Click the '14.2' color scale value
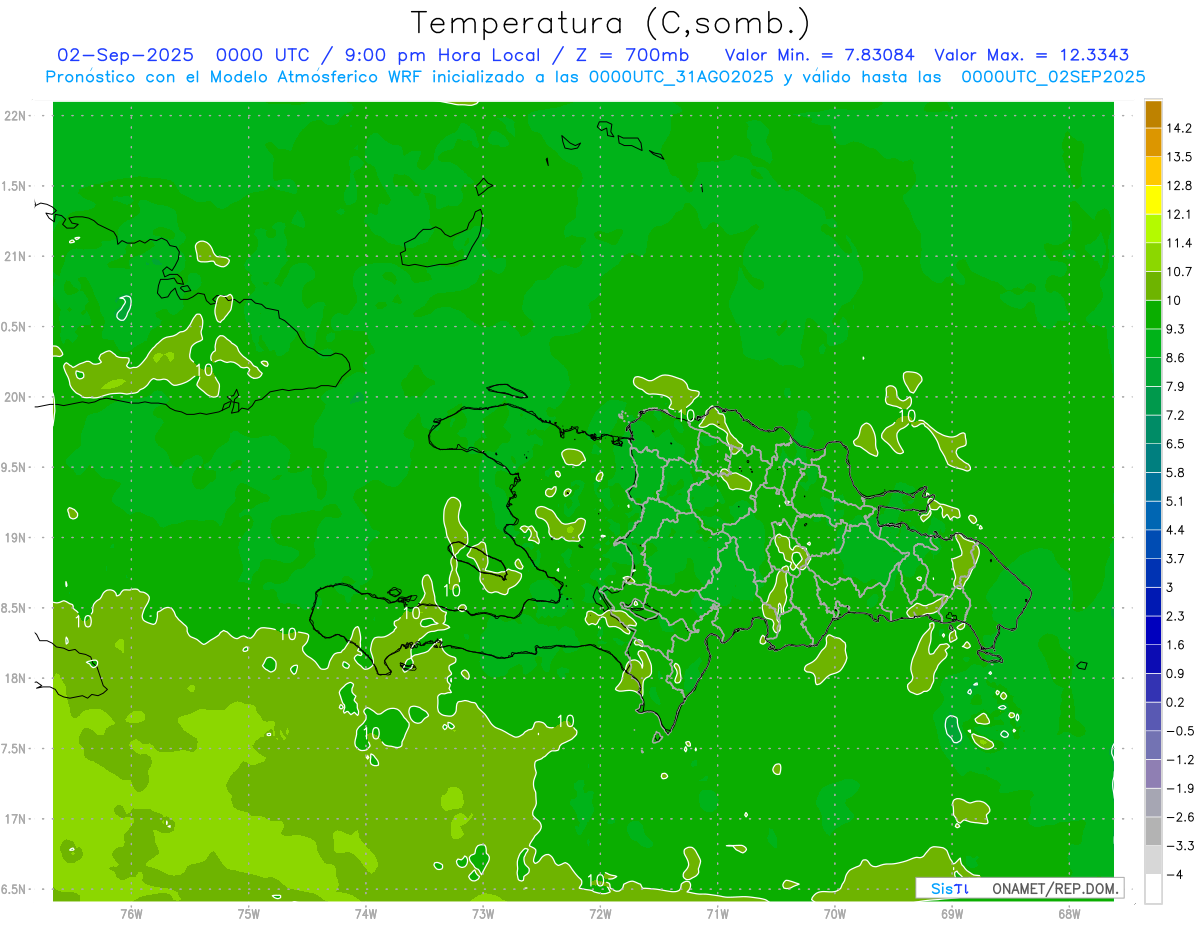The width and height of the screenshot is (1200, 927). pos(1179,128)
